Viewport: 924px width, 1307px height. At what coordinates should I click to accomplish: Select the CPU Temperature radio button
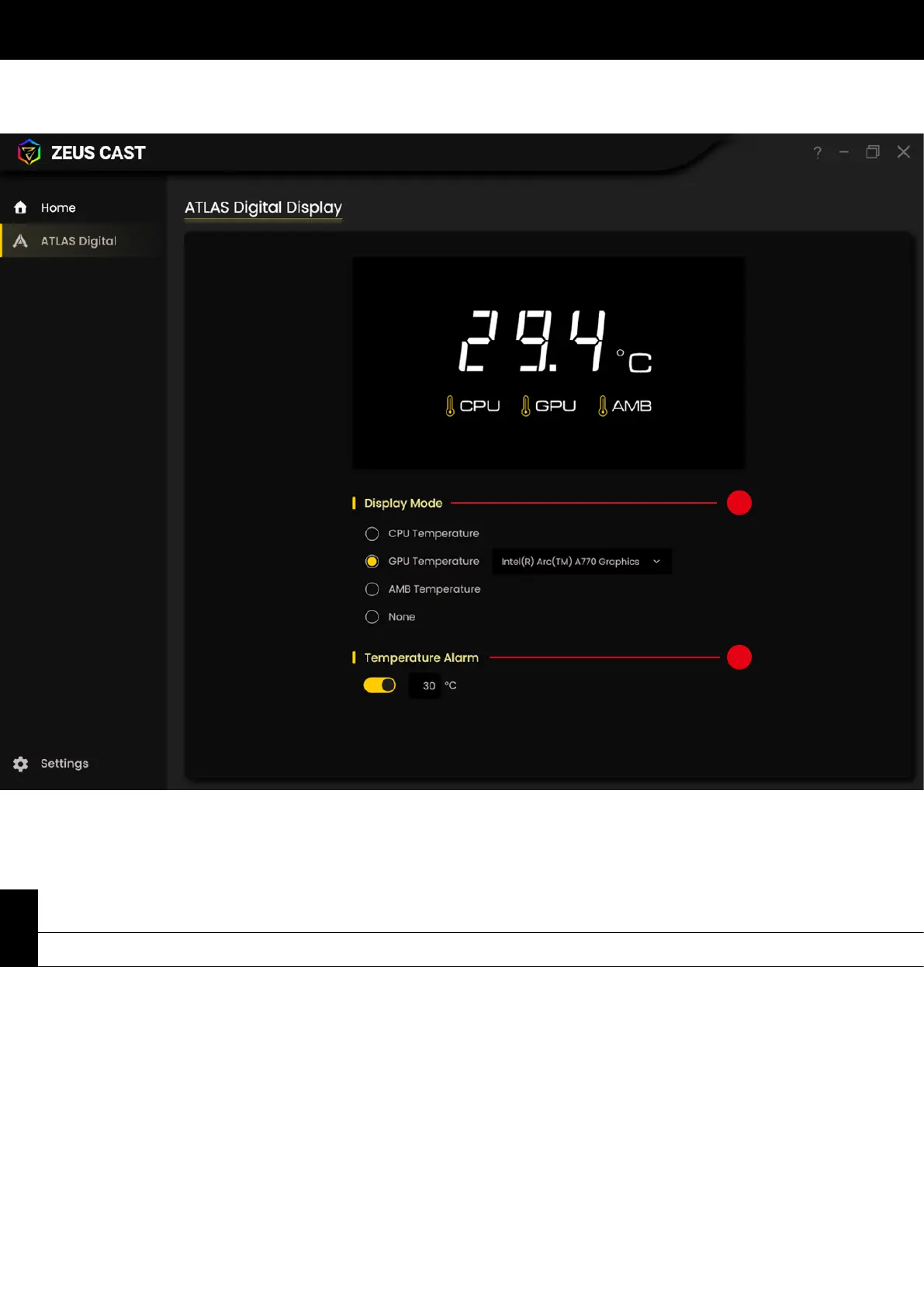pyautogui.click(x=372, y=534)
